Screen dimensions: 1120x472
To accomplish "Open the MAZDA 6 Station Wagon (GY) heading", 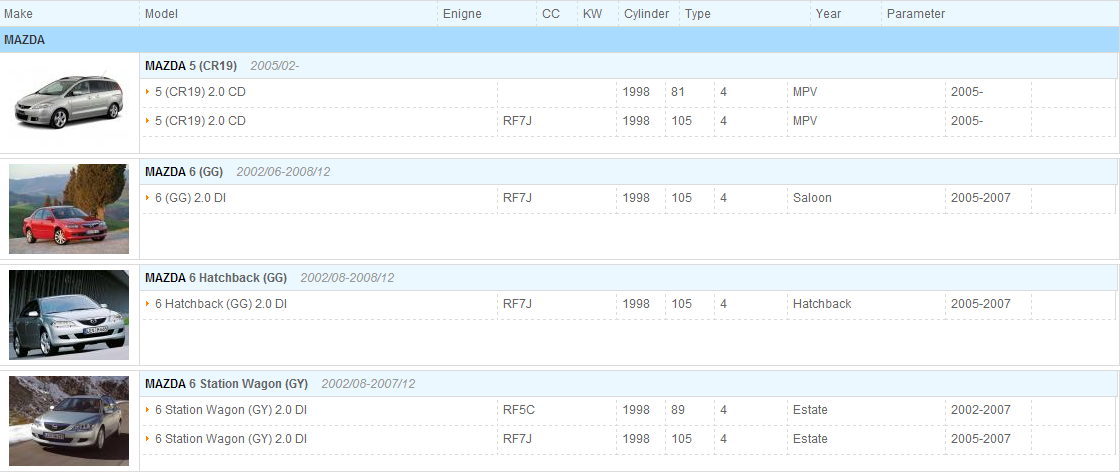I will pos(226,383).
